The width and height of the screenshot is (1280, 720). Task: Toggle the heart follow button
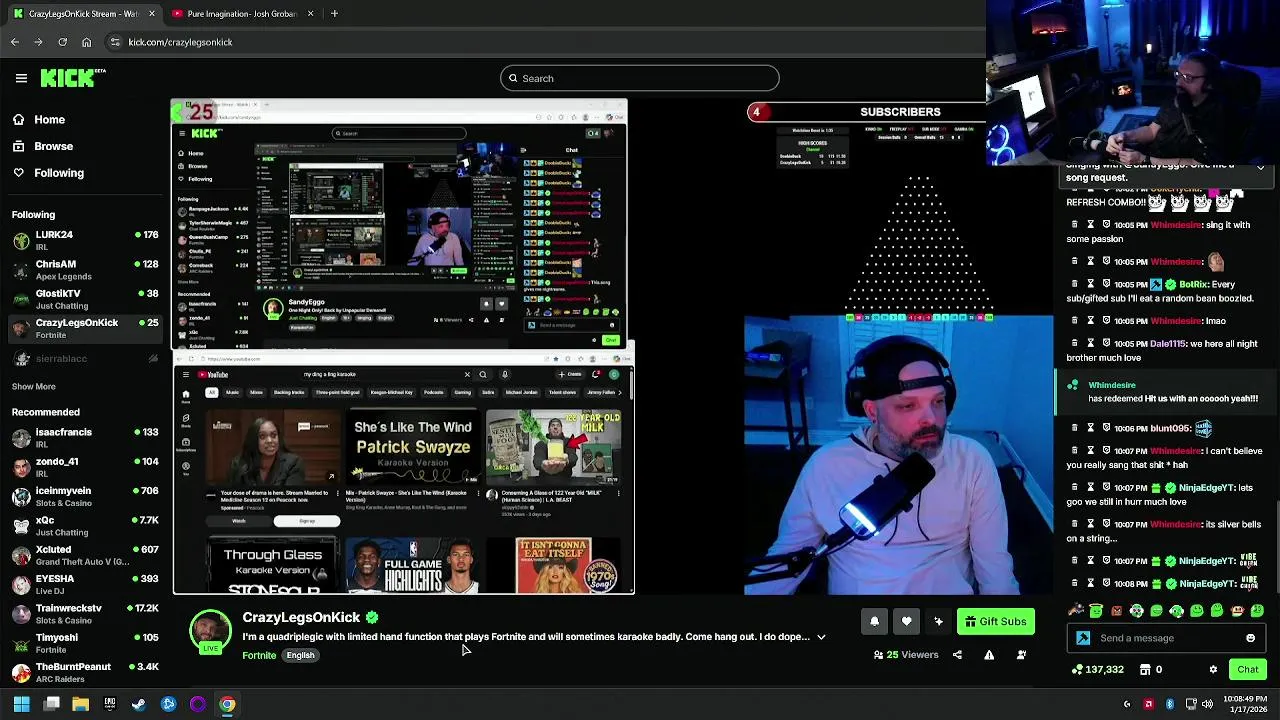[906, 622]
